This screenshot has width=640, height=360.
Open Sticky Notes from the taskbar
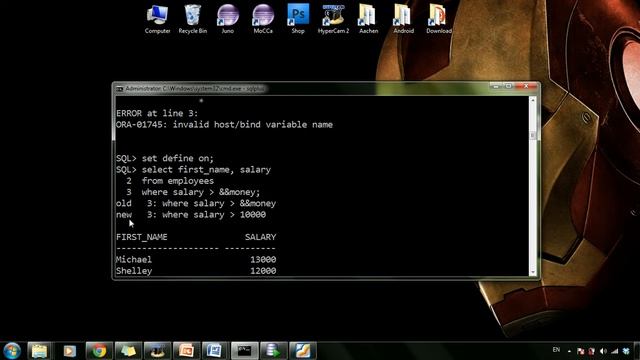tap(128, 351)
